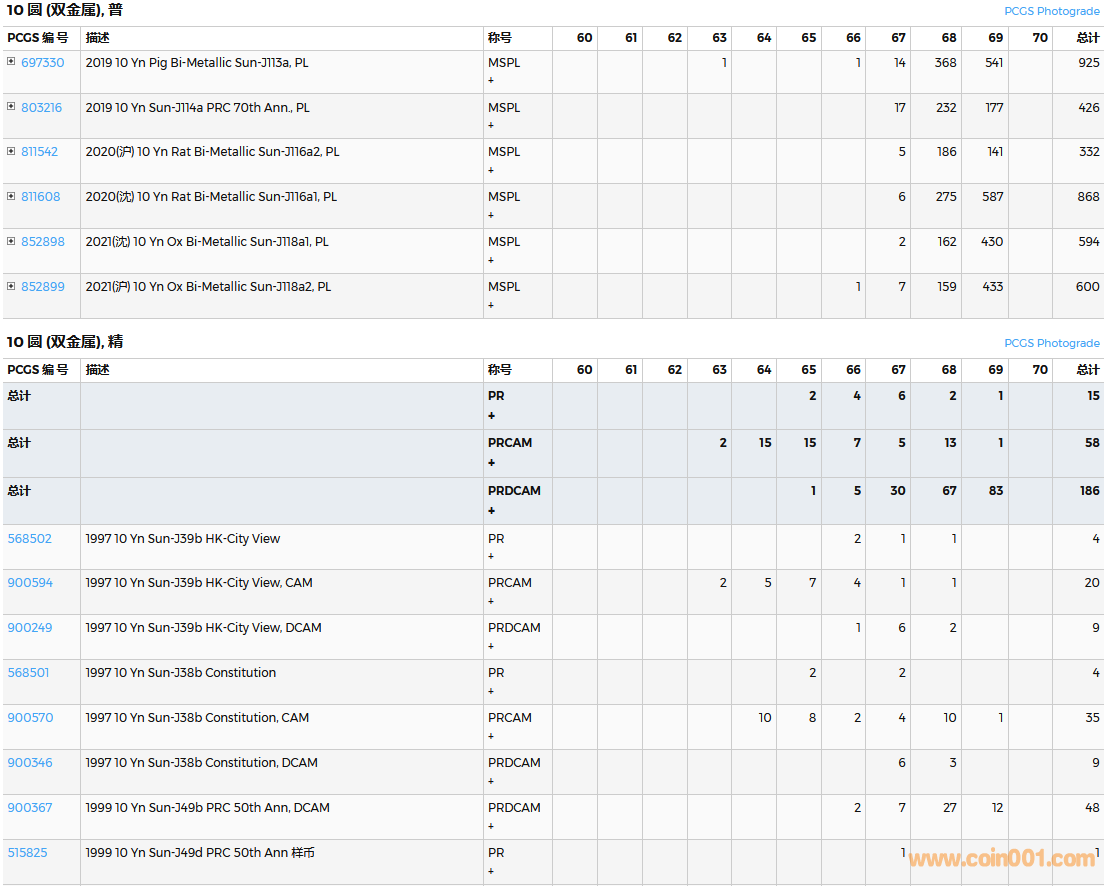This screenshot has height=886, width=1108.
Task: Open PCGS number 900367 link
Action: [30, 807]
